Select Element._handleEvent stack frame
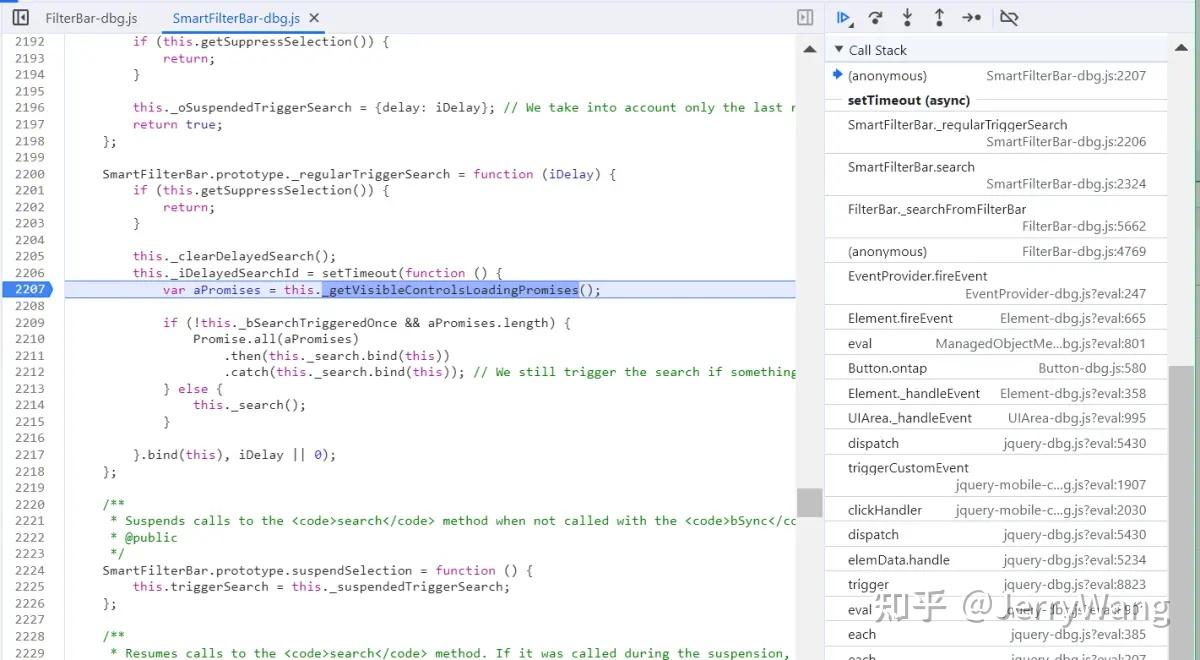The height and width of the screenshot is (660, 1200). click(x=996, y=393)
